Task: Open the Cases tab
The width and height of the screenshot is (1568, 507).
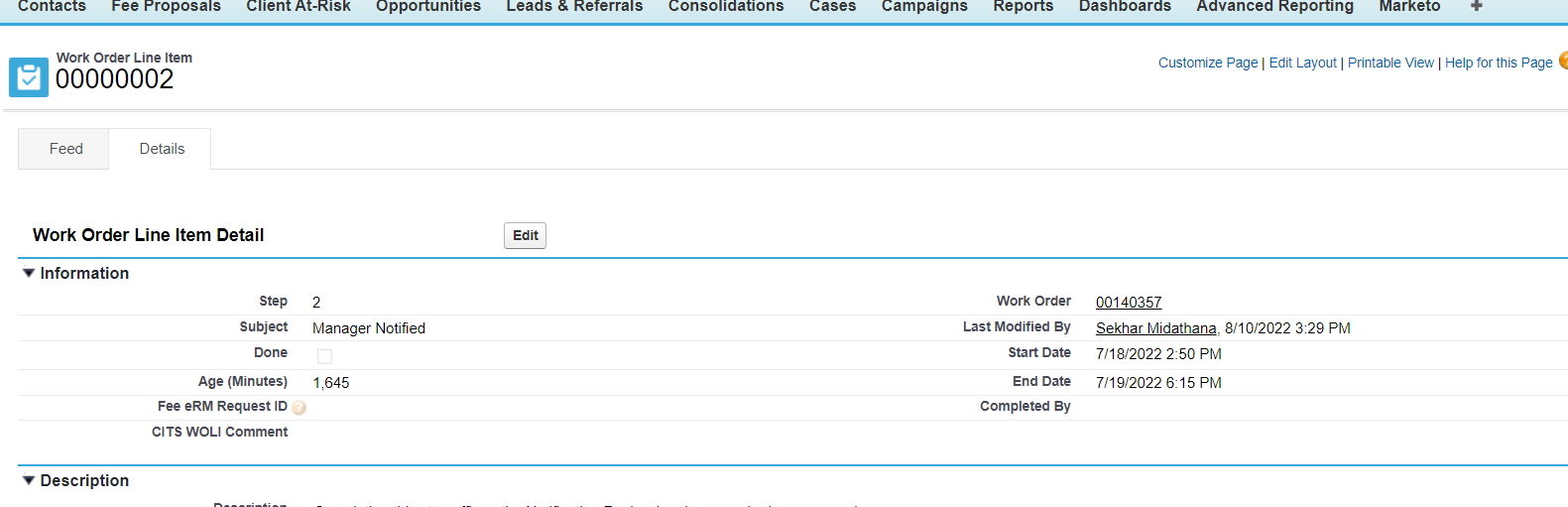Action: (832, 6)
